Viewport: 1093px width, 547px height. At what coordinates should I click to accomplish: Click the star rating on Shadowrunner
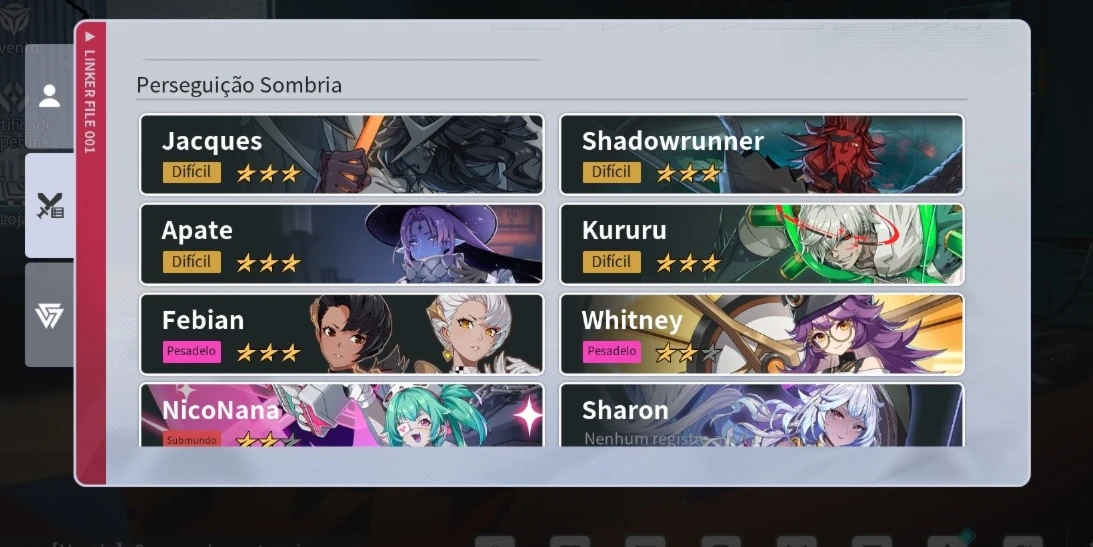pyautogui.click(x=688, y=173)
